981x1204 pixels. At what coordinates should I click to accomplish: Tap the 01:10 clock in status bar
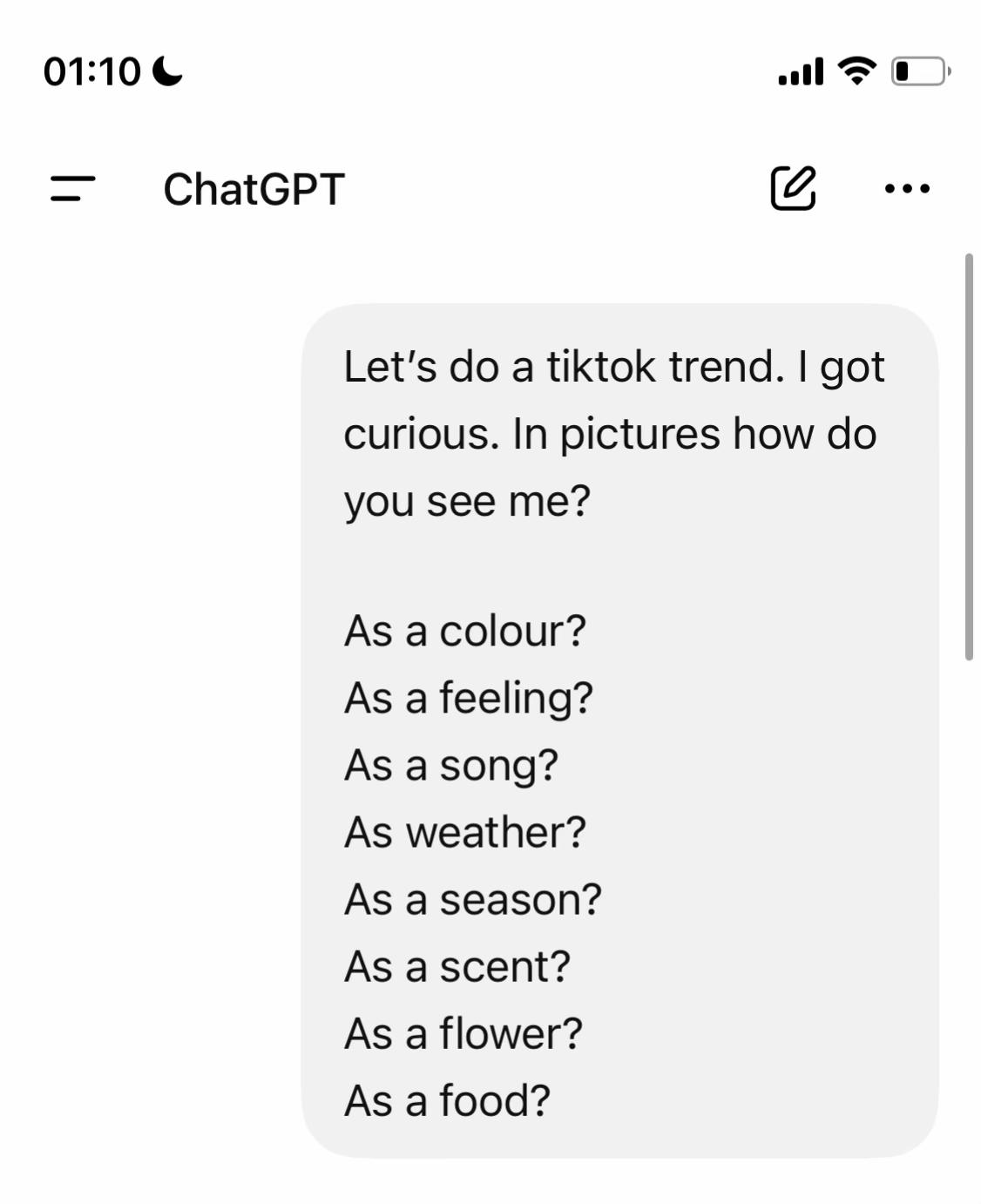pos(91,71)
